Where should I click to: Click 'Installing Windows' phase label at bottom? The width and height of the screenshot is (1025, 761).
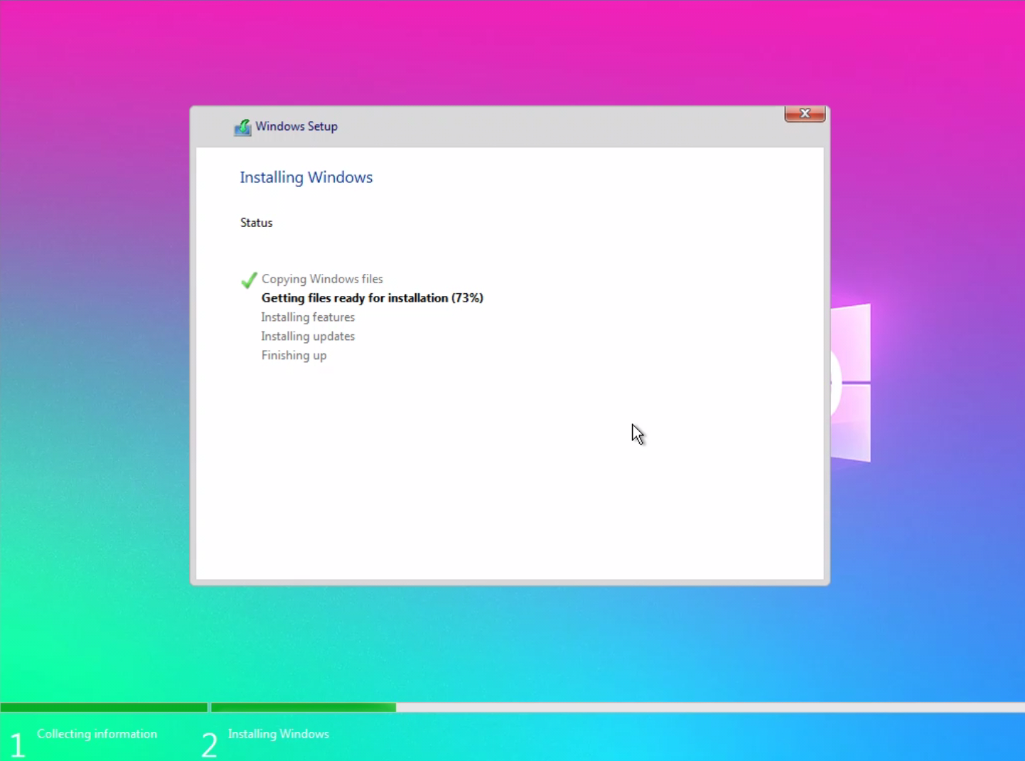click(278, 734)
